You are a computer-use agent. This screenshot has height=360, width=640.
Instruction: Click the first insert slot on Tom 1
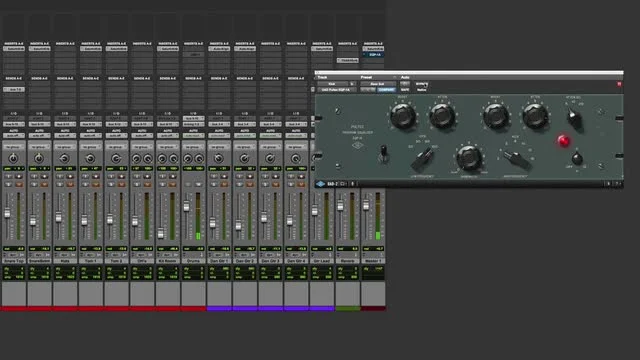(91, 49)
